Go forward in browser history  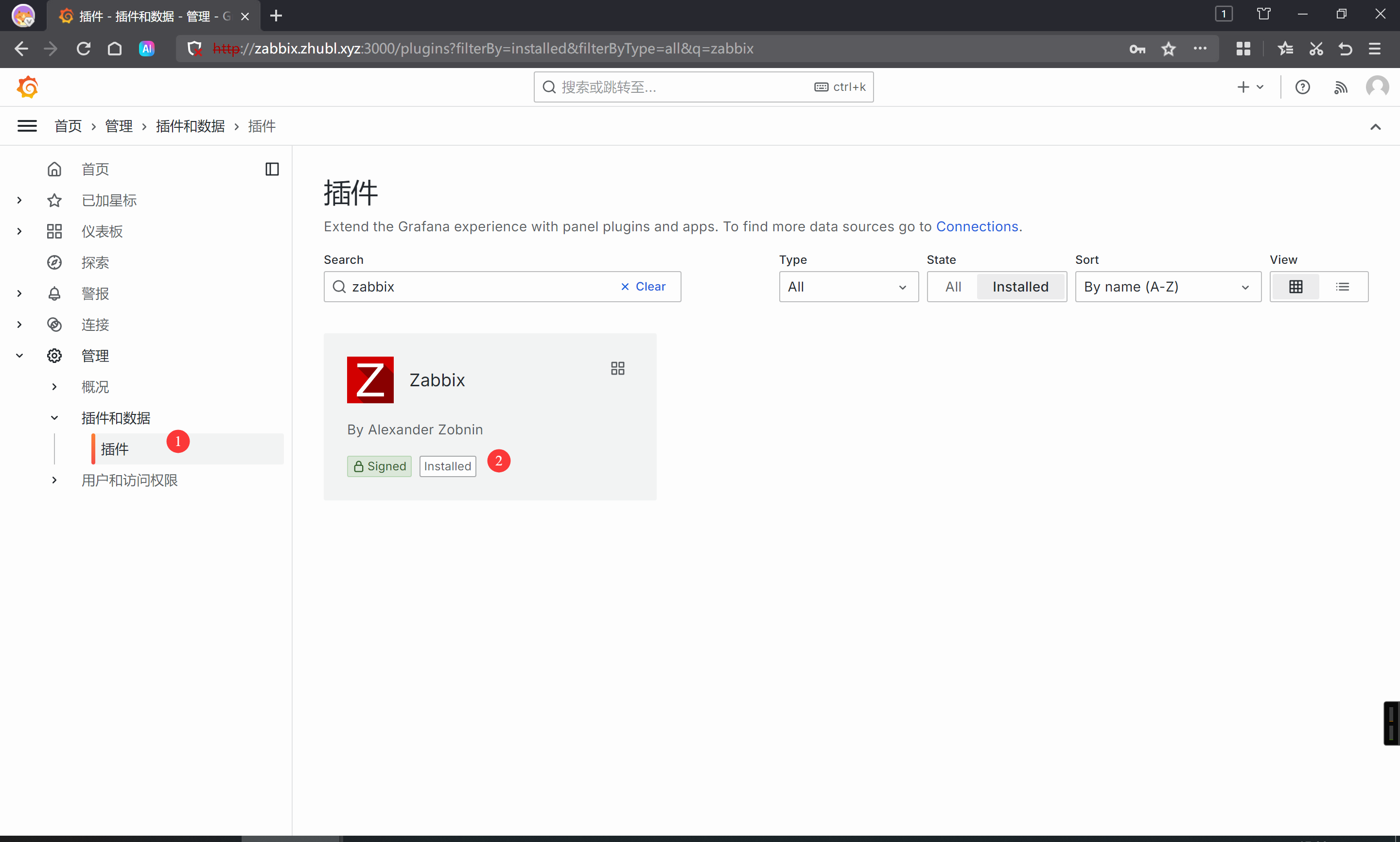coord(51,49)
